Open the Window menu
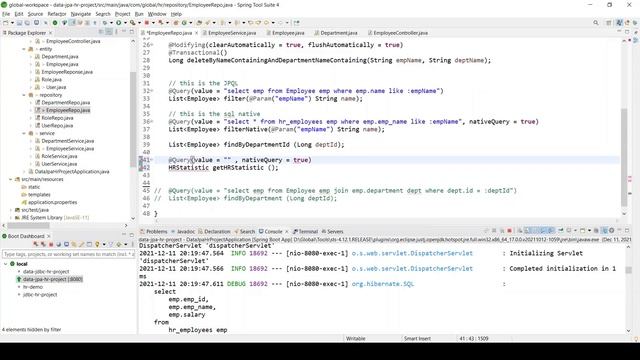Screen dimensions: 640x360 point(157,14)
